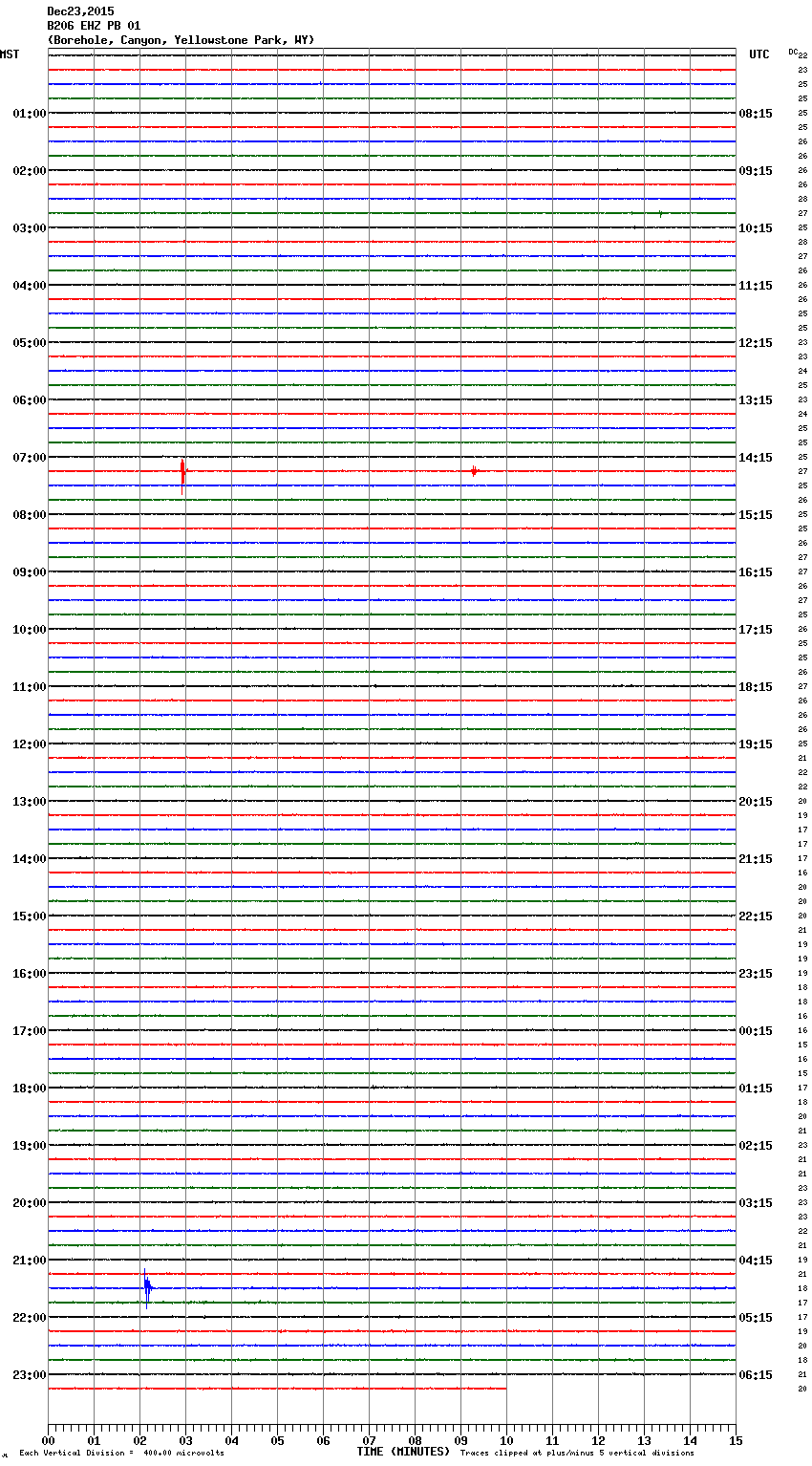Click the traces clipped footnote text

(577, 1454)
